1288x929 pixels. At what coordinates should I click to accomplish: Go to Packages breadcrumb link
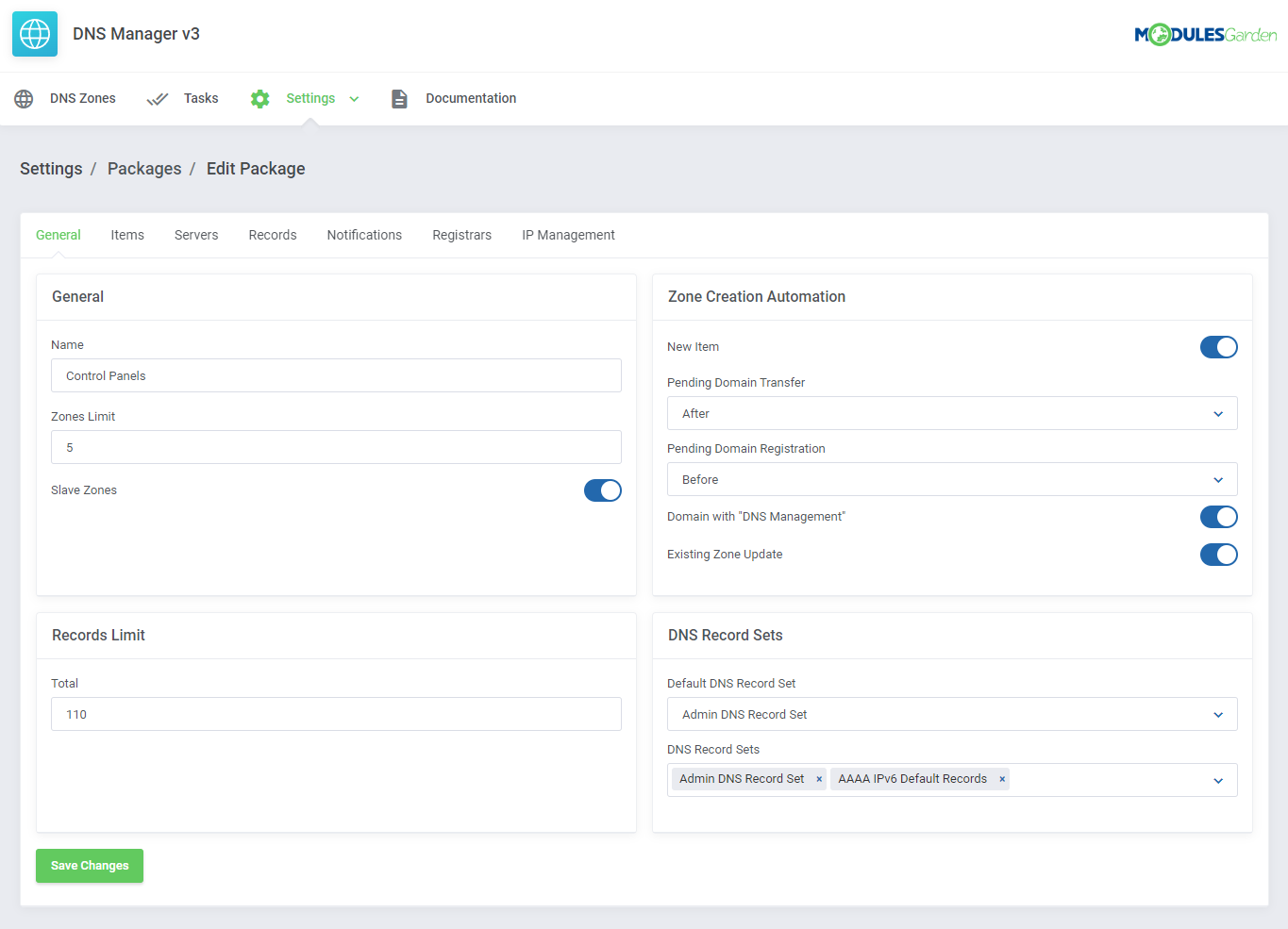(144, 169)
